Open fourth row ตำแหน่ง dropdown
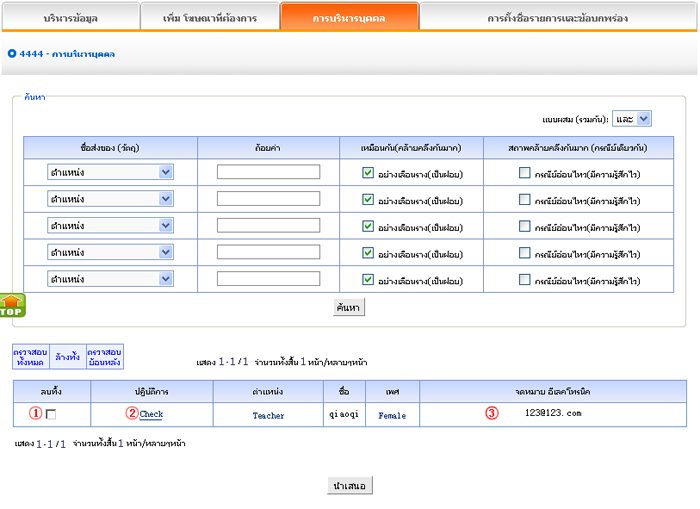This screenshot has width=700, height=509. point(110,252)
